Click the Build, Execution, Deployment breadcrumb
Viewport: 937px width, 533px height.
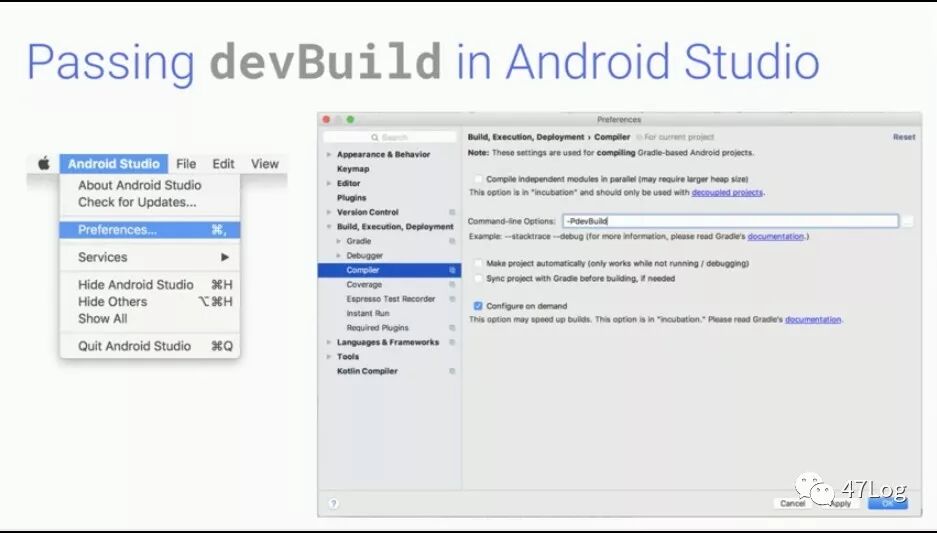526,137
